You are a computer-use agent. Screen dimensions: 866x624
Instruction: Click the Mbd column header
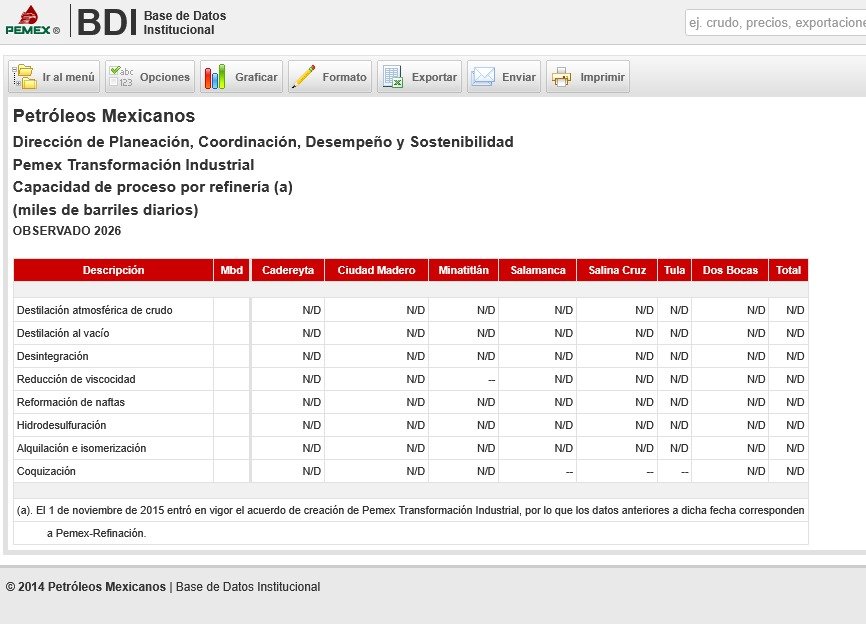click(231, 270)
